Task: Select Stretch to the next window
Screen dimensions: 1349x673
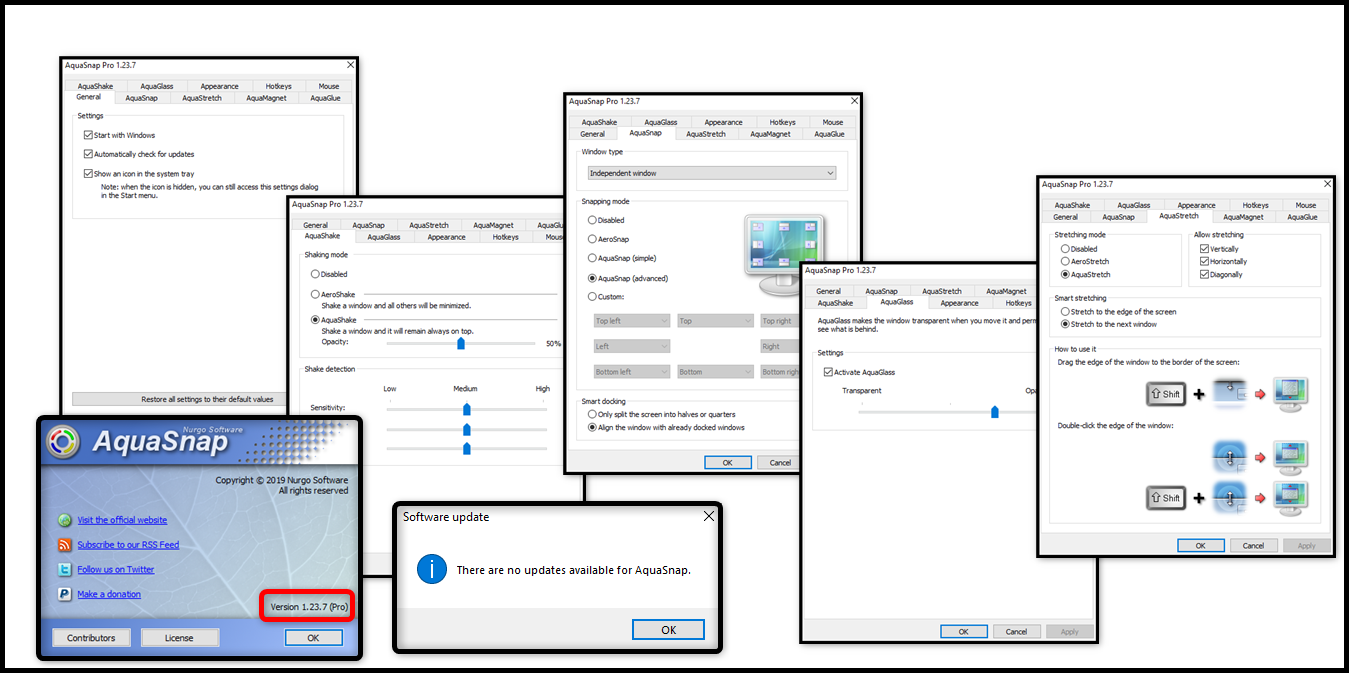Action: click(x=1065, y=324)
